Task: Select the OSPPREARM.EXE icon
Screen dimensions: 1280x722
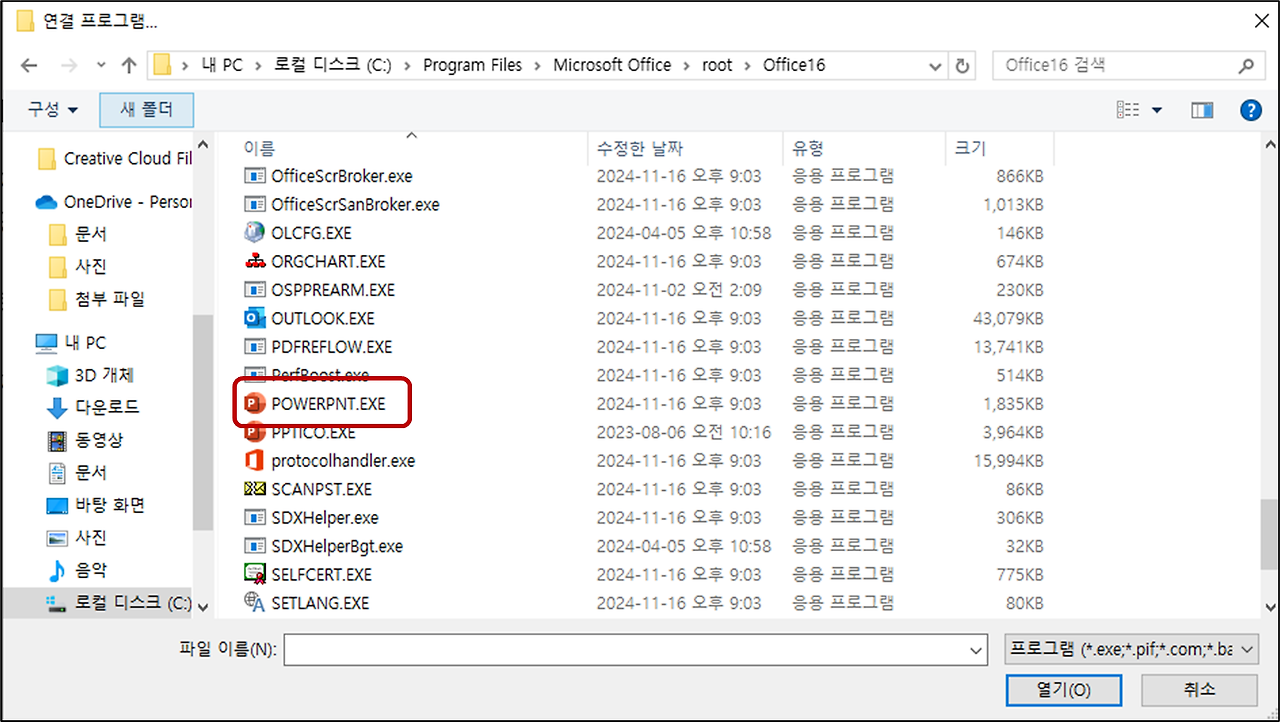Action: tap(254, 290)
